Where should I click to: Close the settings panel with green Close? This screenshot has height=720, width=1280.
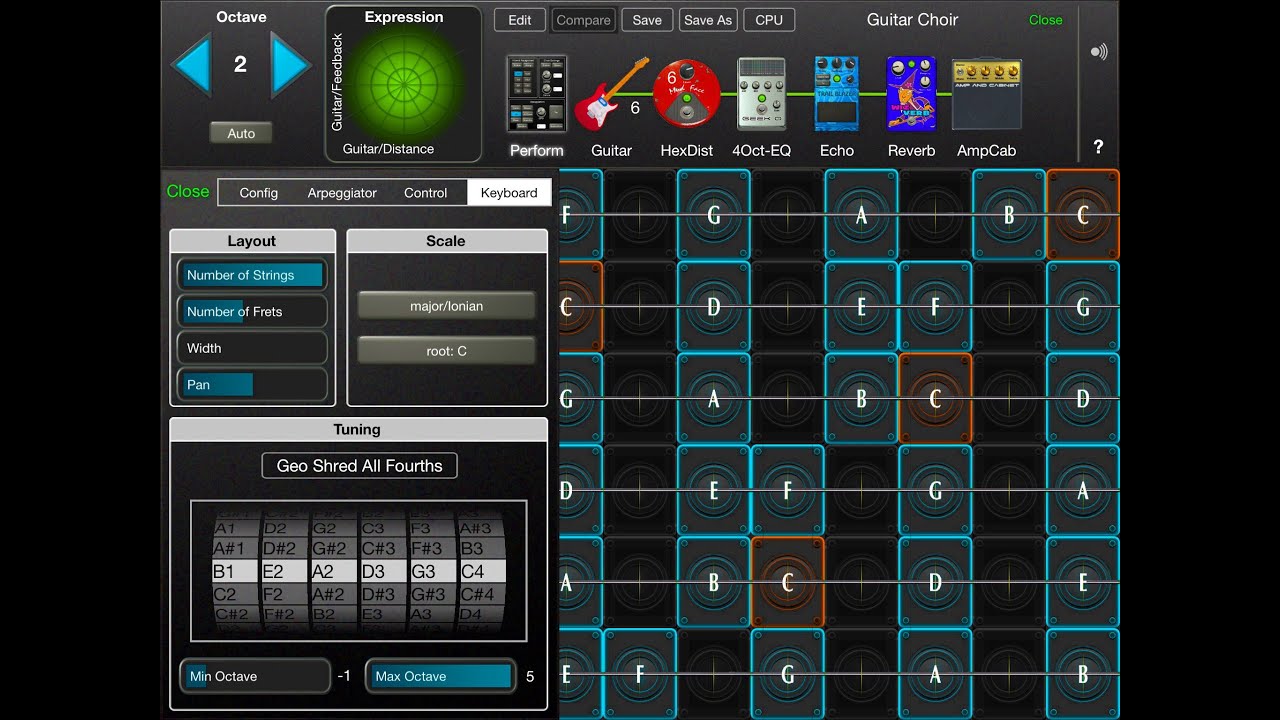pyautogui.click(x=188, y=191)
